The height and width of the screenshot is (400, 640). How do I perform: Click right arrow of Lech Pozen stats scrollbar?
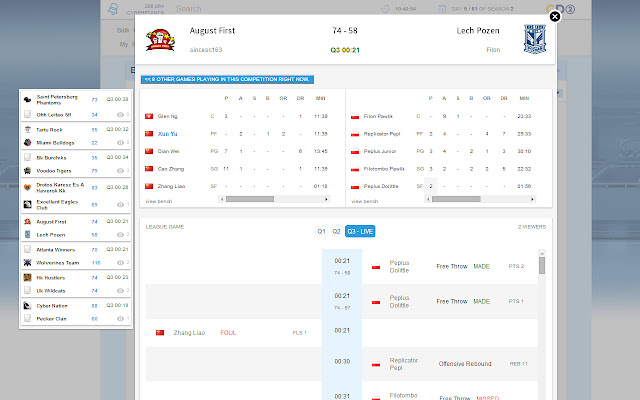pos(532,199)
